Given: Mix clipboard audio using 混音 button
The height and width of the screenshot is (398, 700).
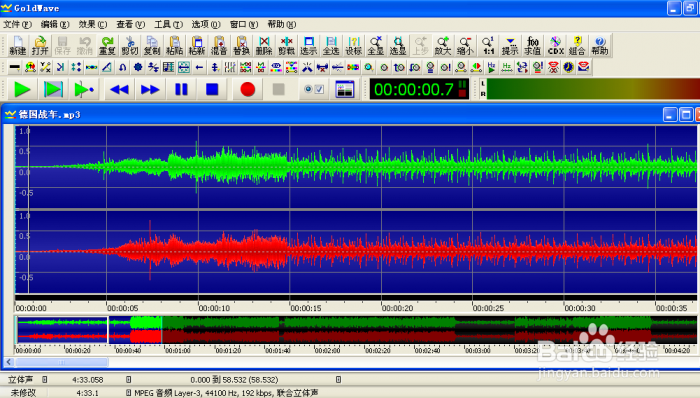Looking at the screenshot, I should pos(219,46).
